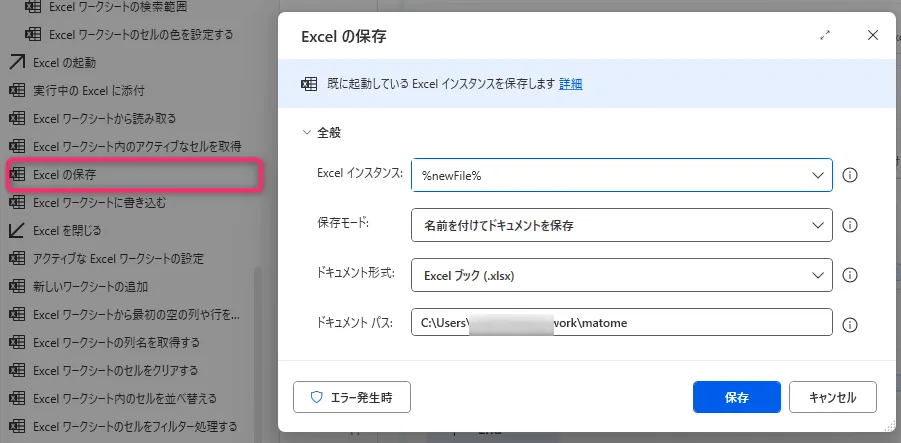Collapse the 全般 section

[x=307, y=132]
